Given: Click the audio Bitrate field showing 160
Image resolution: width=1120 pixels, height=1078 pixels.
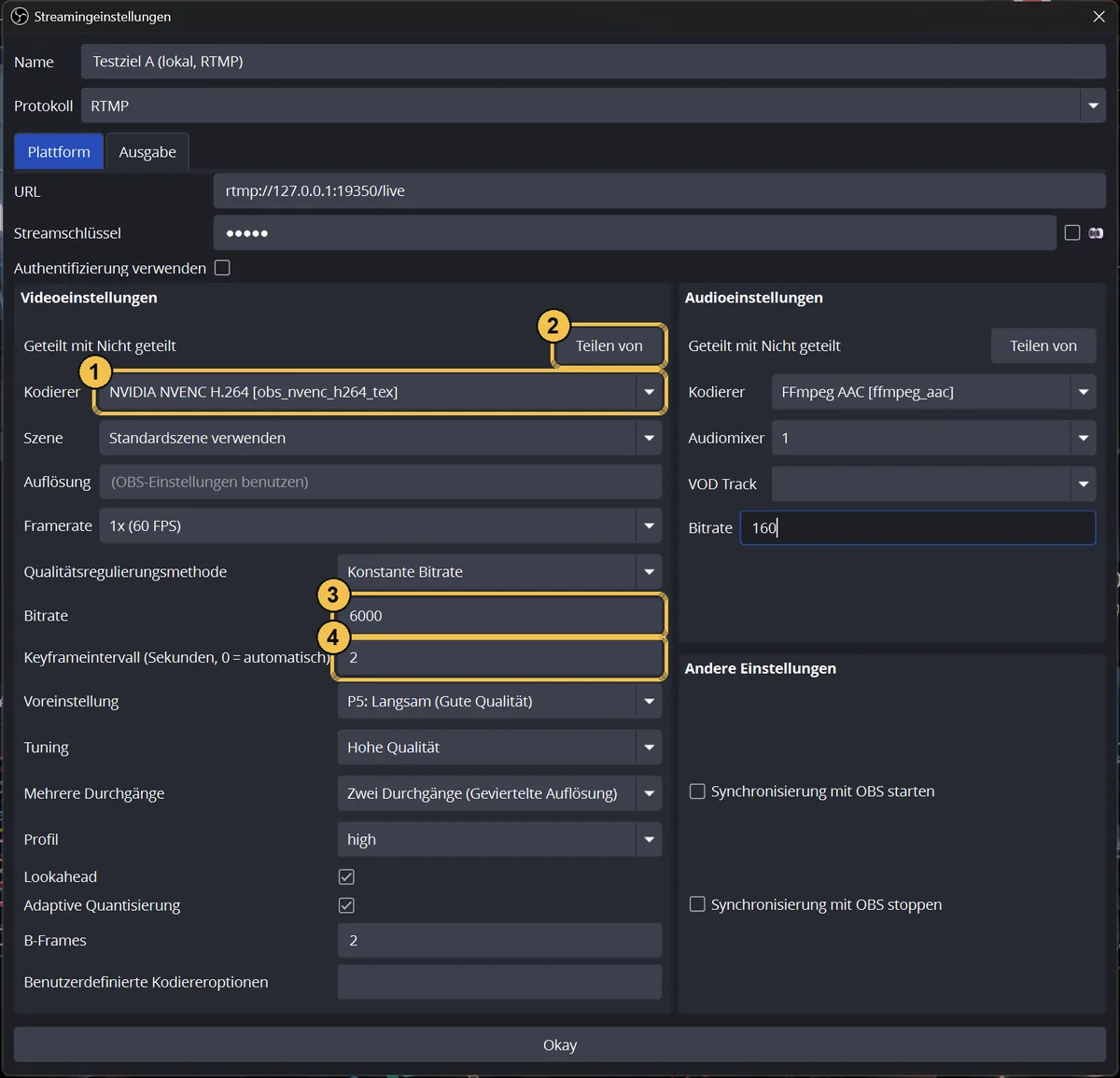Looking at the screenshot, I should coord(917,527).
